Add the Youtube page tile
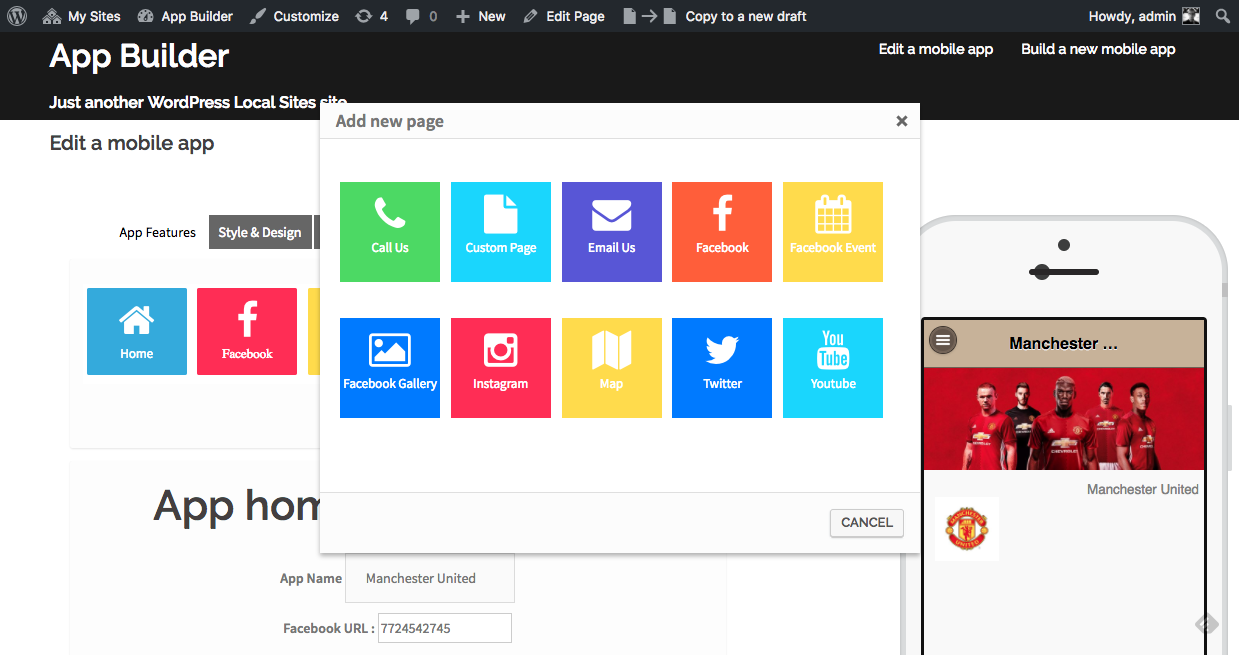The height and width of the screenshot is (655, 1239). coord(833,368)
